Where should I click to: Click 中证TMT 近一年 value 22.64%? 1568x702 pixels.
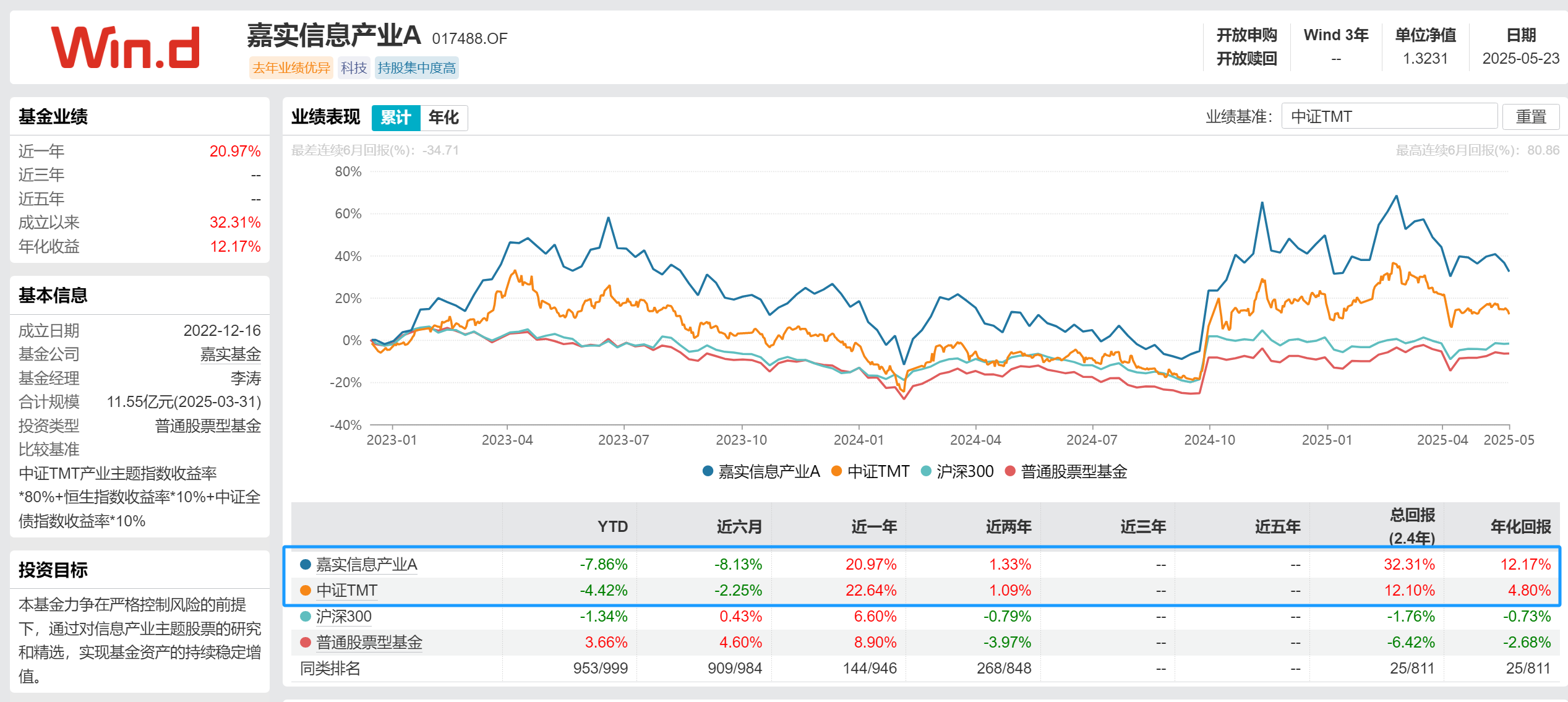click(871, 590)
